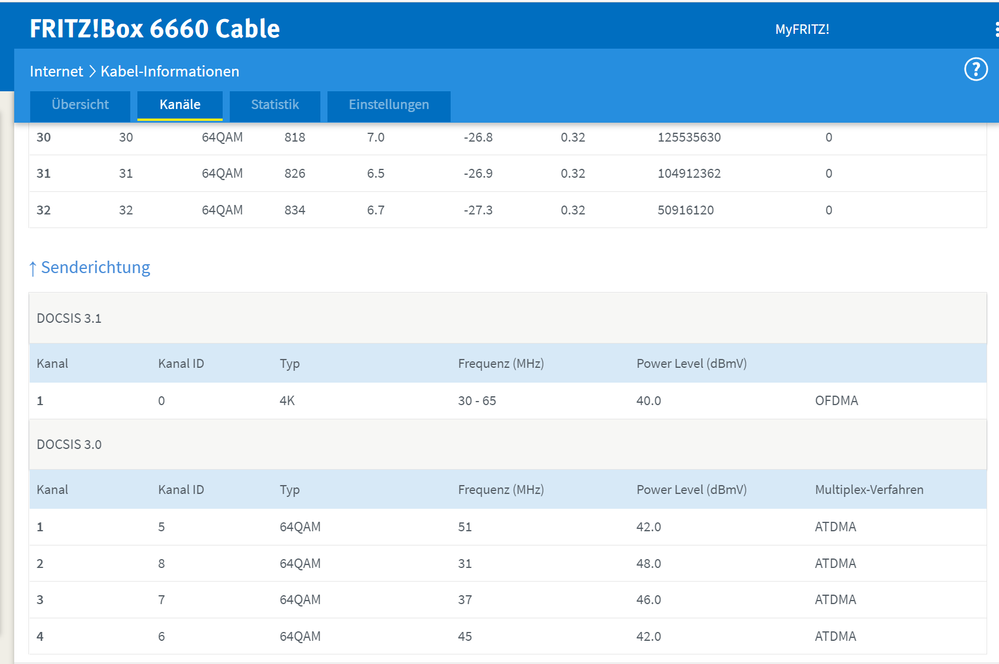Go to the Einstellungen tab
The height and width of the screenshot is (664, 999).
[x=389, y=105]
